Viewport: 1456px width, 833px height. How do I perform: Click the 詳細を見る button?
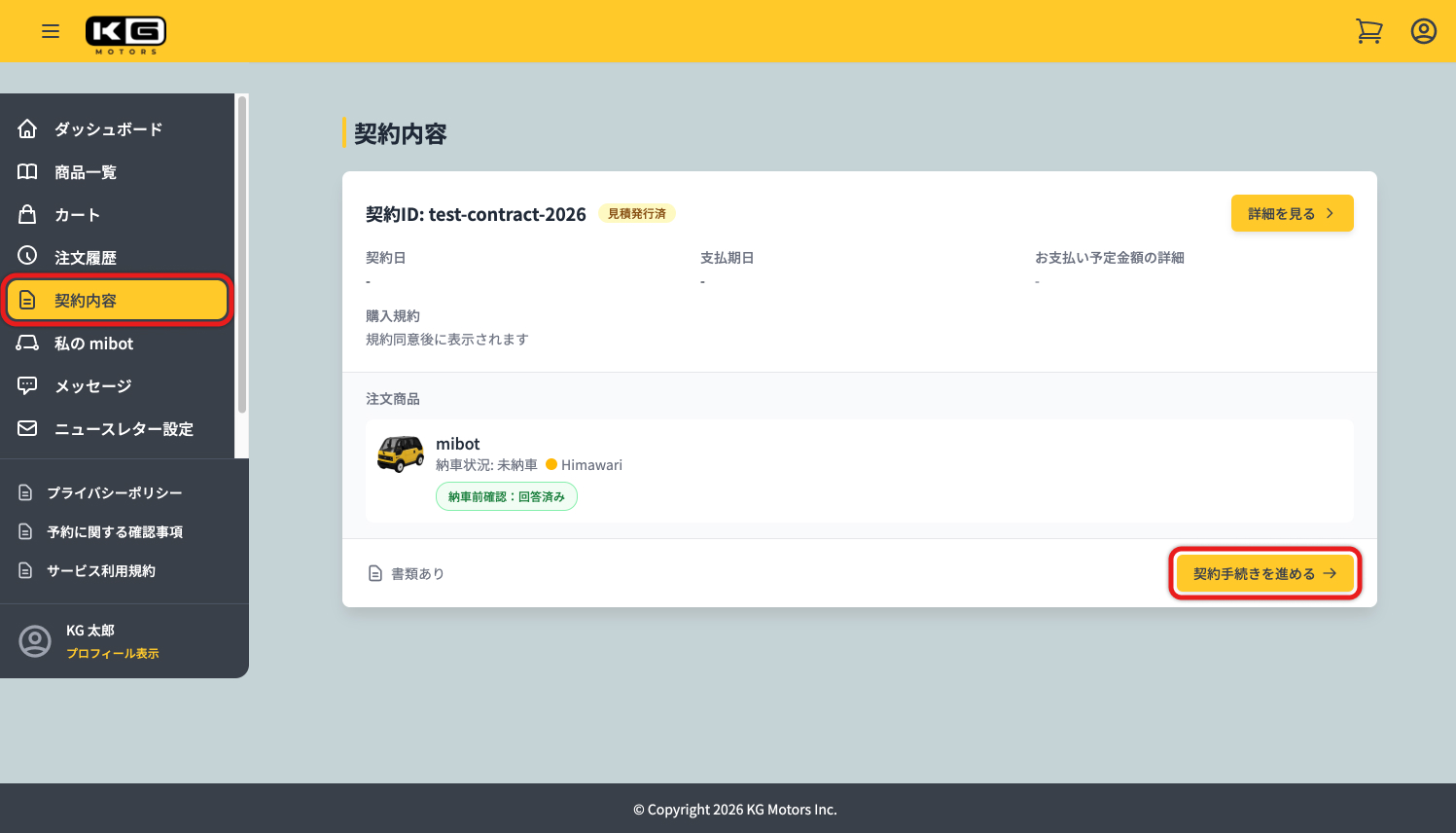1292,212
